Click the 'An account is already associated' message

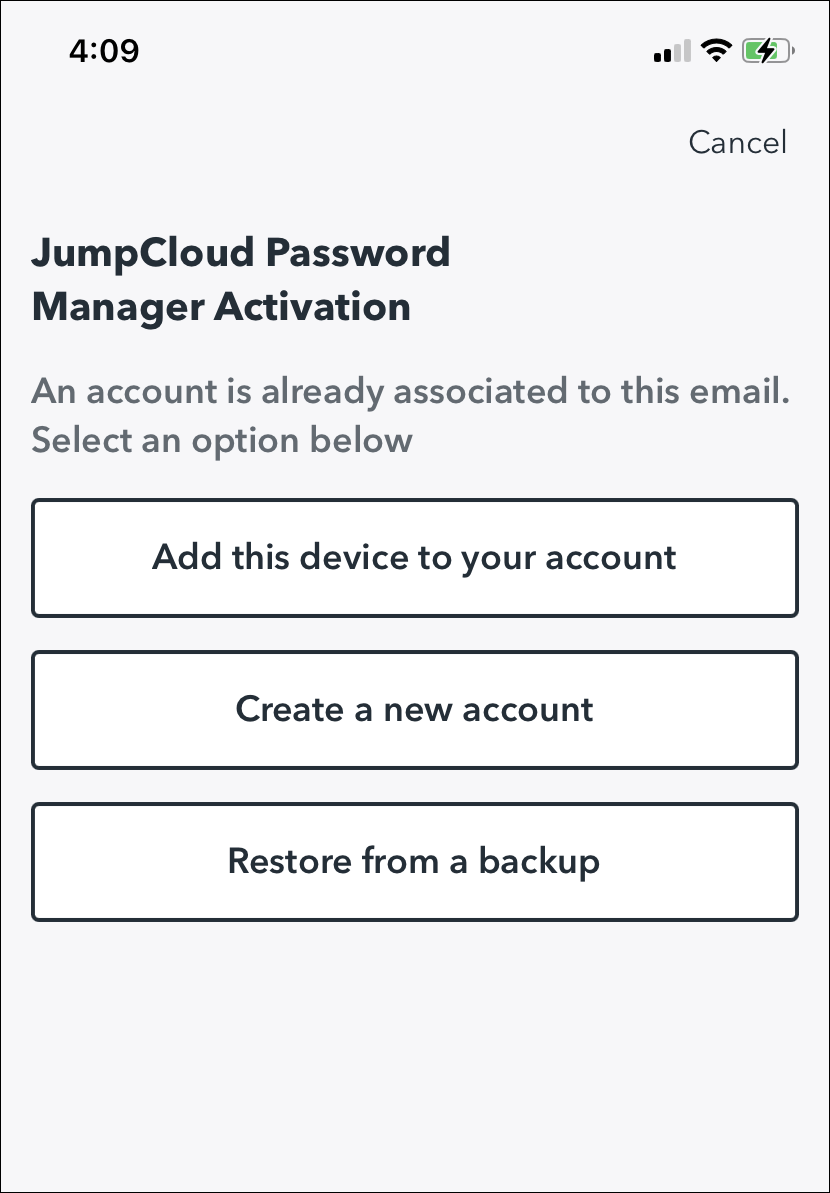click(x=411, y=390)
